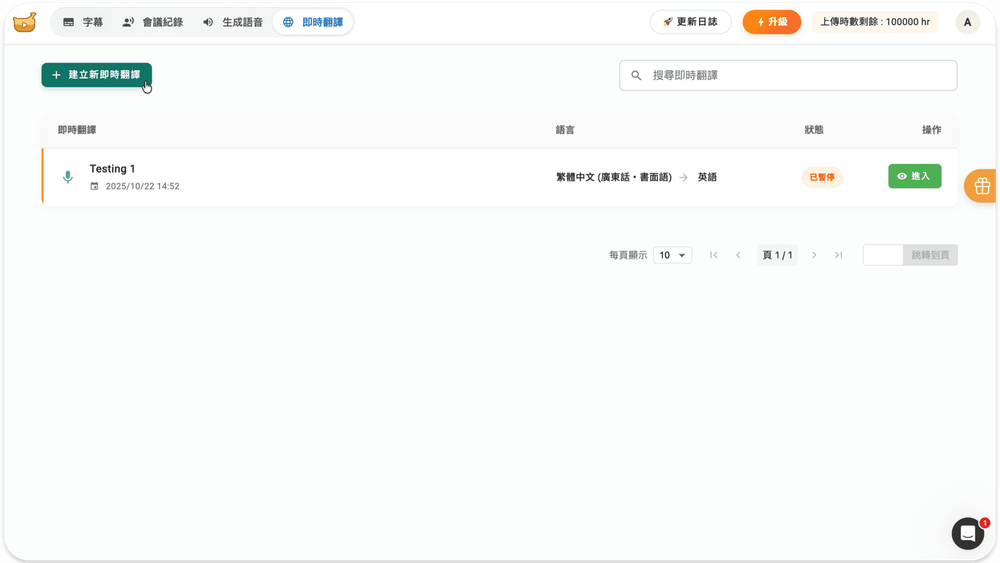This screenshot has height=563, width=1000.
Task: Click the page number input next to 跳轉到頁
Action: (882, 255)
